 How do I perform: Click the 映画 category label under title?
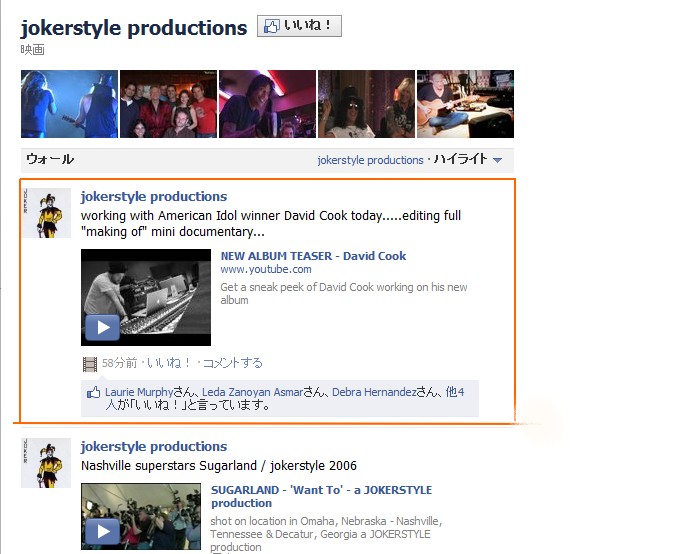33,50
